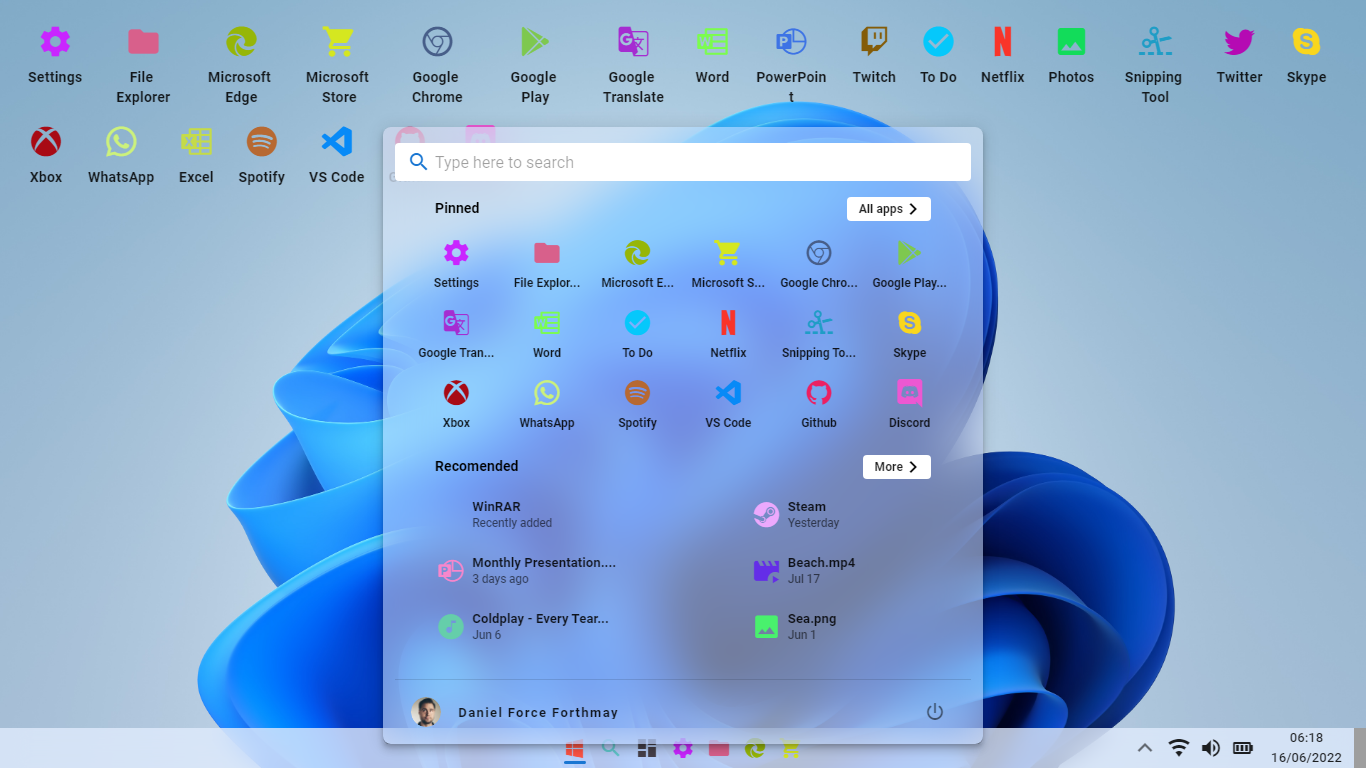Open the Xbox desktop shortcut

point(46,156)
